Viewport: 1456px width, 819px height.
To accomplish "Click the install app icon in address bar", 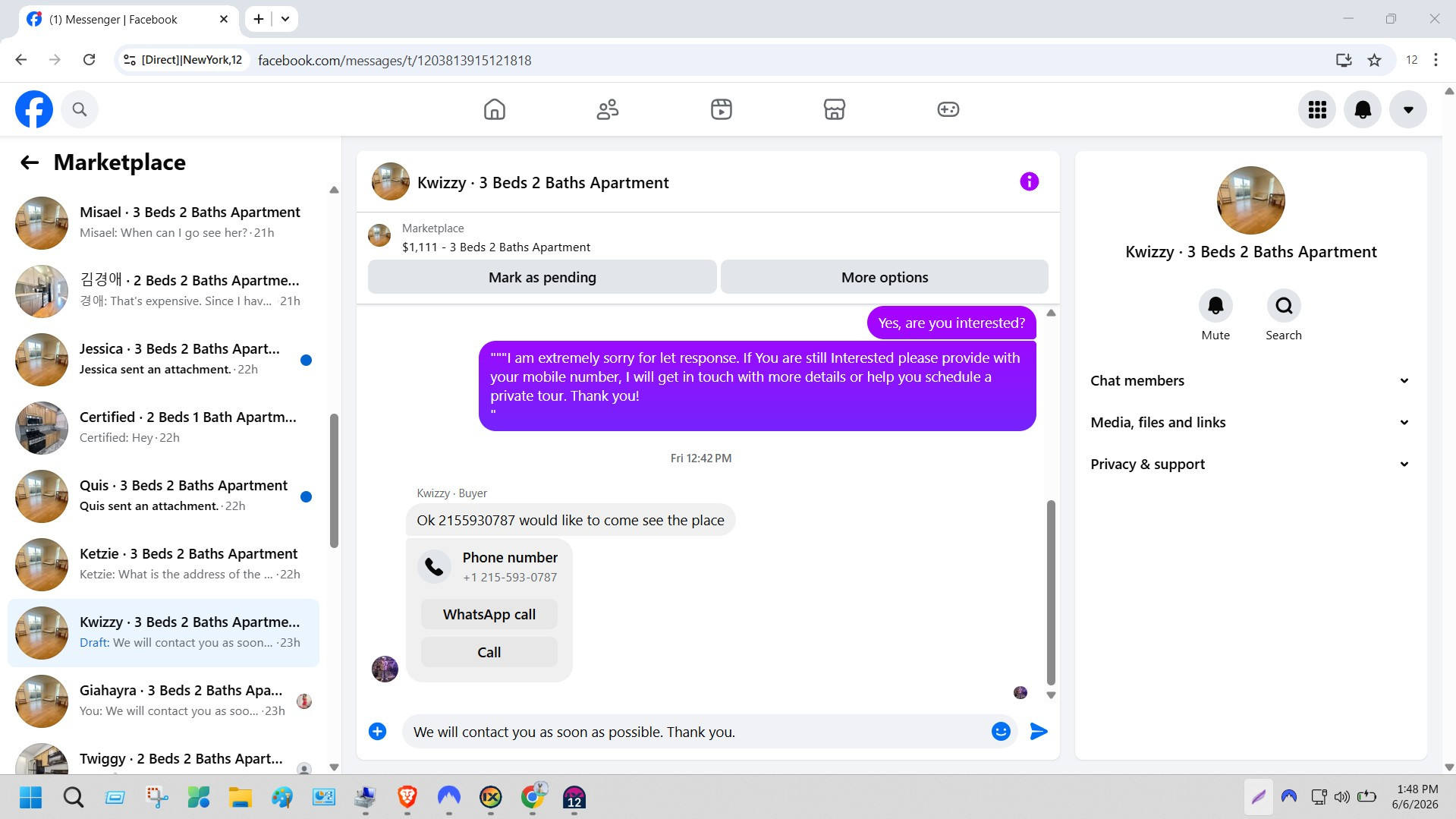I will [x=1344, y=60].
